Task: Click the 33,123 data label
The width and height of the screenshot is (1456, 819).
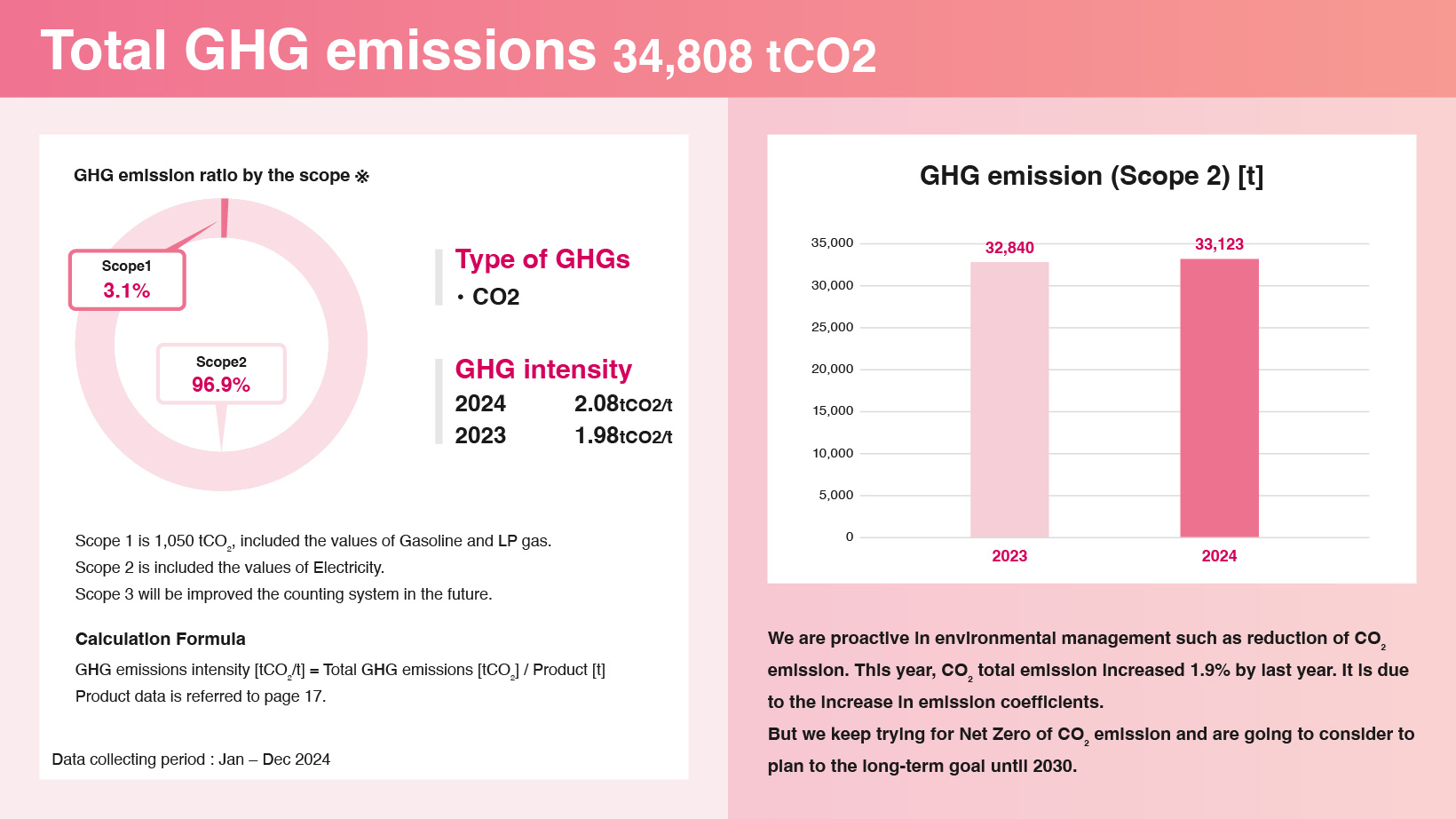Action: [x=1219, y=244]
